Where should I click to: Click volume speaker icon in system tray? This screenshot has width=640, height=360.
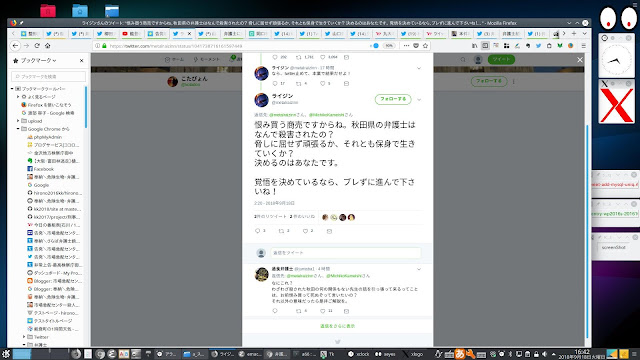(x=545, y=354)
